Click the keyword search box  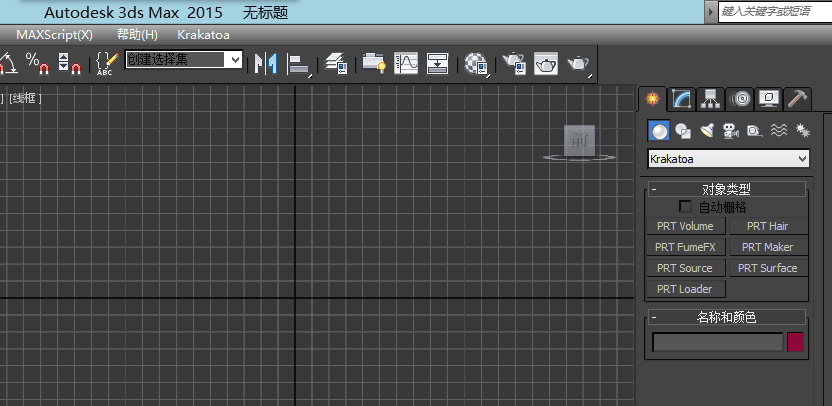pos(775,11)
